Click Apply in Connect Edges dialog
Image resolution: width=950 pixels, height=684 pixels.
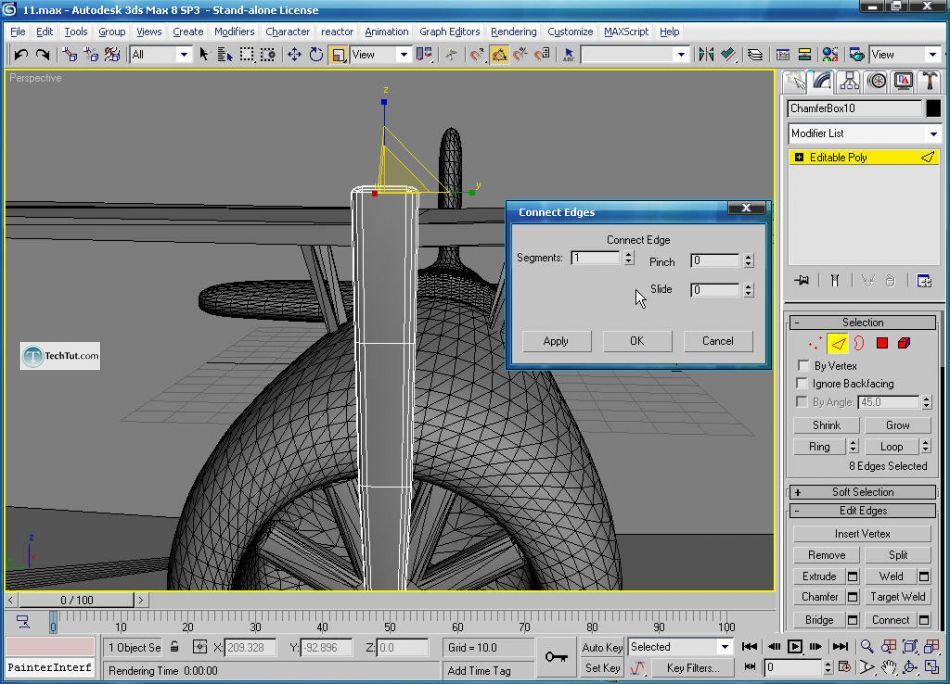point(556,341)
